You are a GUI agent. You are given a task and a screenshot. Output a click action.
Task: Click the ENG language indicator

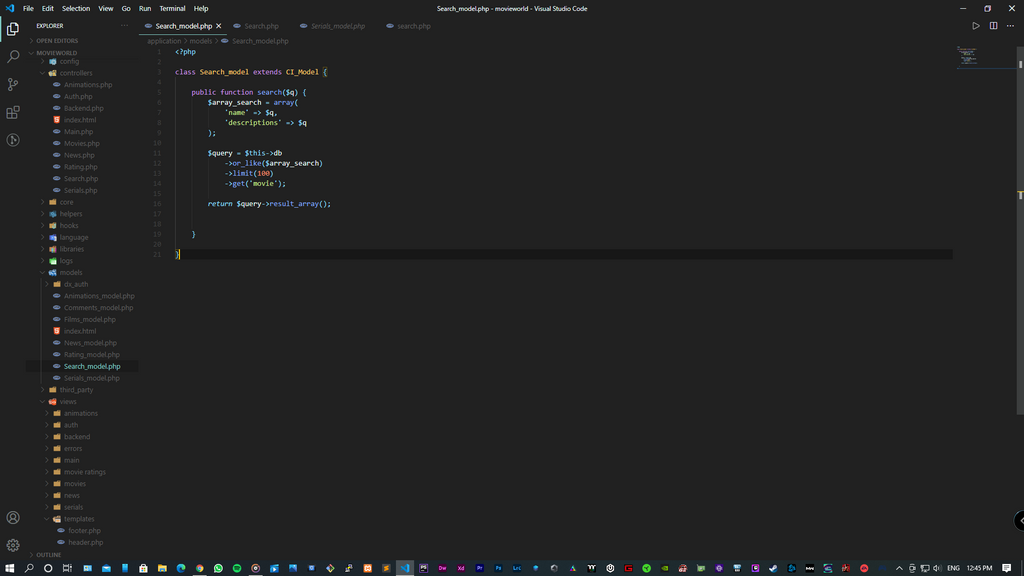tap(953, 568)
